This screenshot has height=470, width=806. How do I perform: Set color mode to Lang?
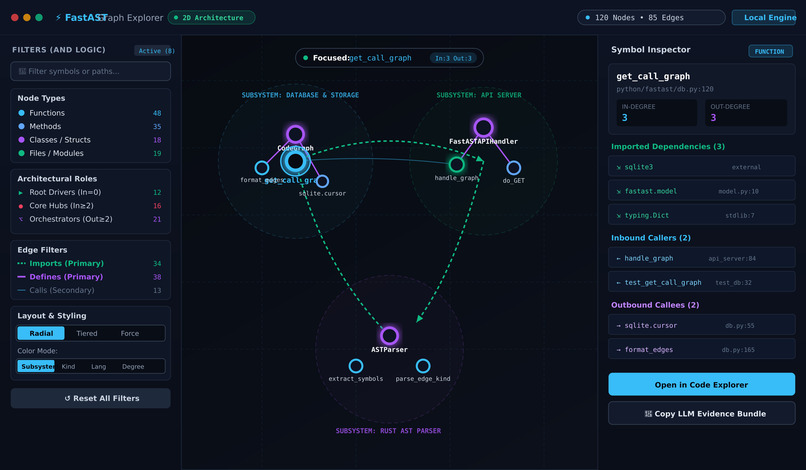point(99,366)
